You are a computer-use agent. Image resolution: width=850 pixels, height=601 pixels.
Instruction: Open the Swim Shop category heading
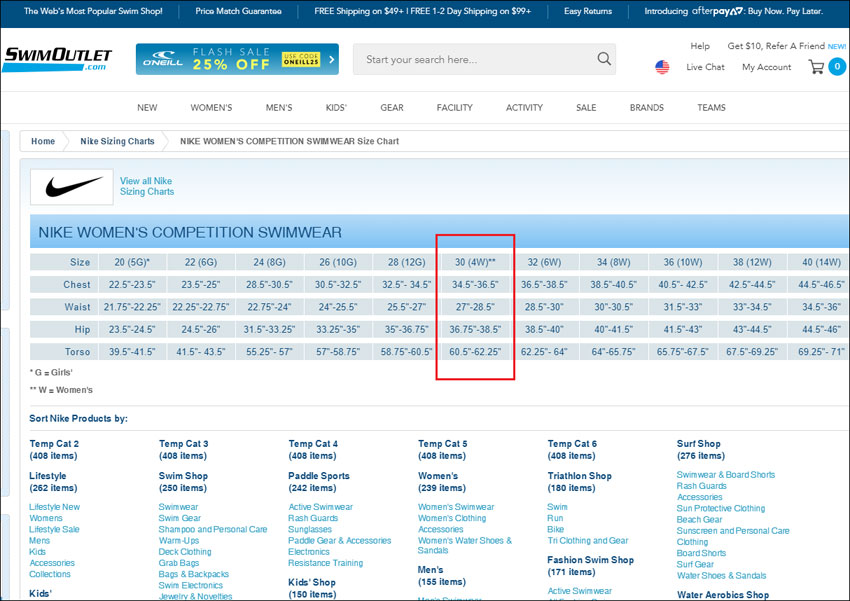tap(183, 482)
